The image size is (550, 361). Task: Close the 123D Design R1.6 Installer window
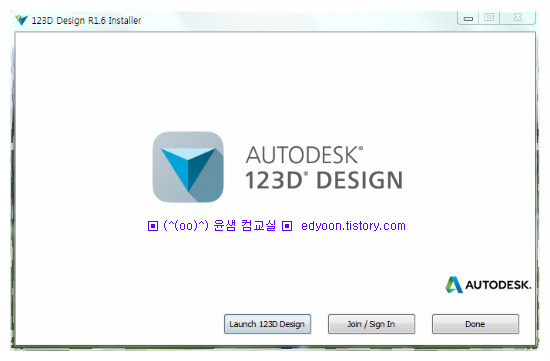point(518,18)
